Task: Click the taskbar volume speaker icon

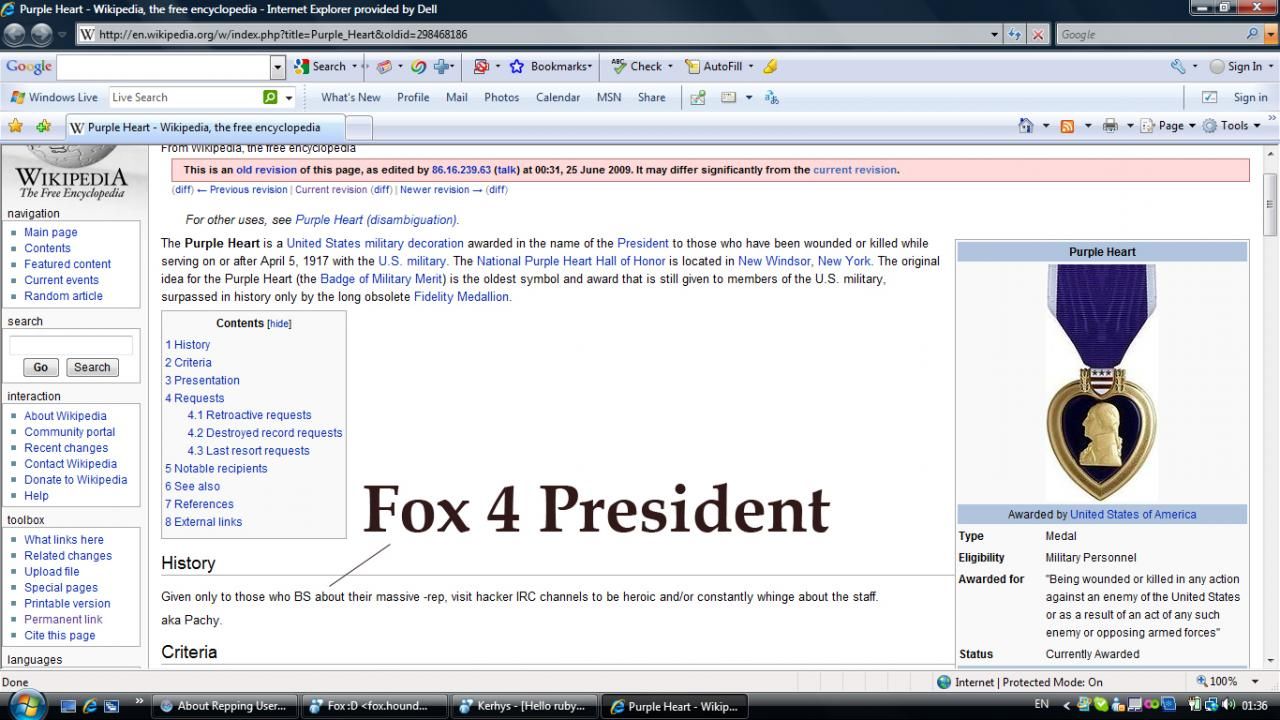Action: click(x=1228, y=705)
